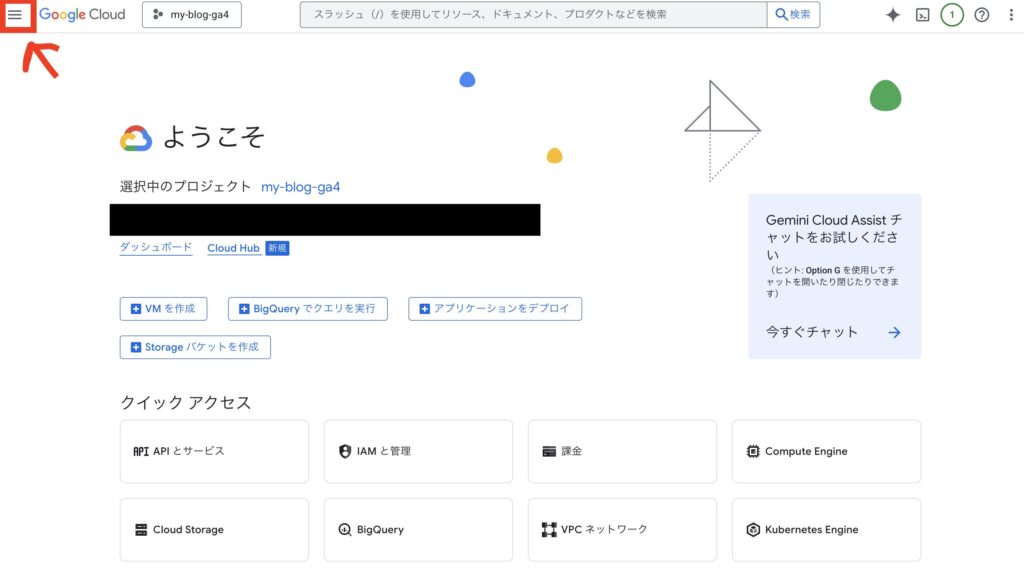Open the help question mark icon
The image size is (1024, 583).
pyautogui.click(x=982, y=14)
